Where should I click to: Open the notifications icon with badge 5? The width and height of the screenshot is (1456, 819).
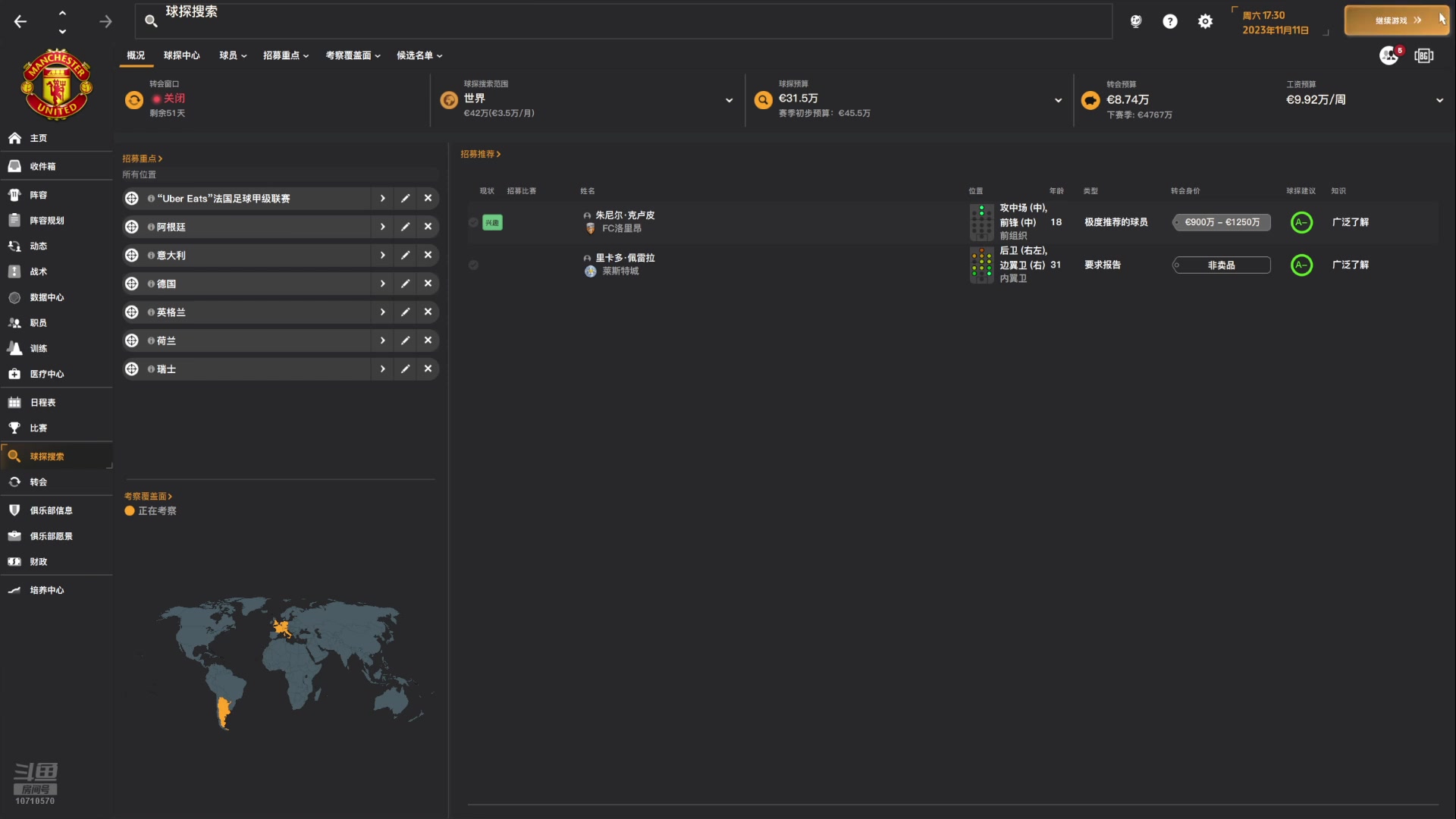click(x=1390, y=55)
